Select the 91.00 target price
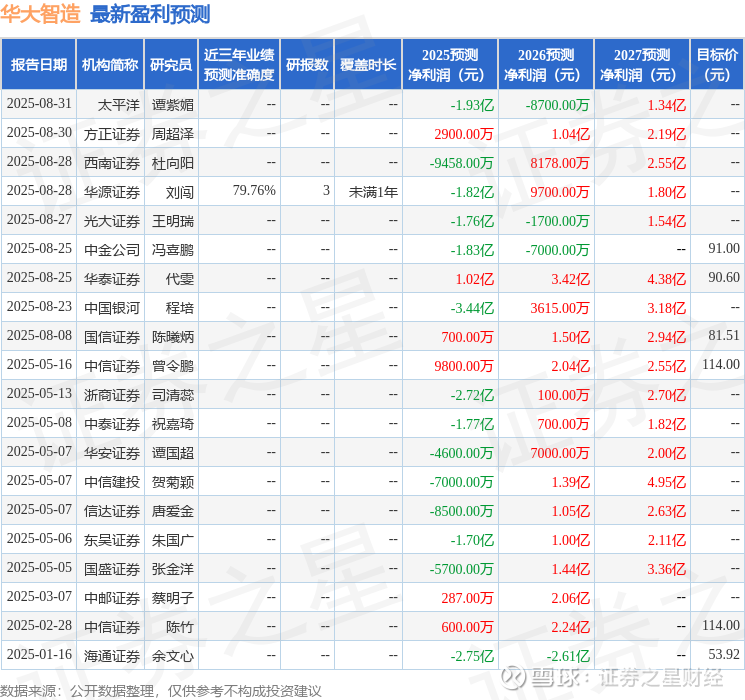 (x=724, y=249)
